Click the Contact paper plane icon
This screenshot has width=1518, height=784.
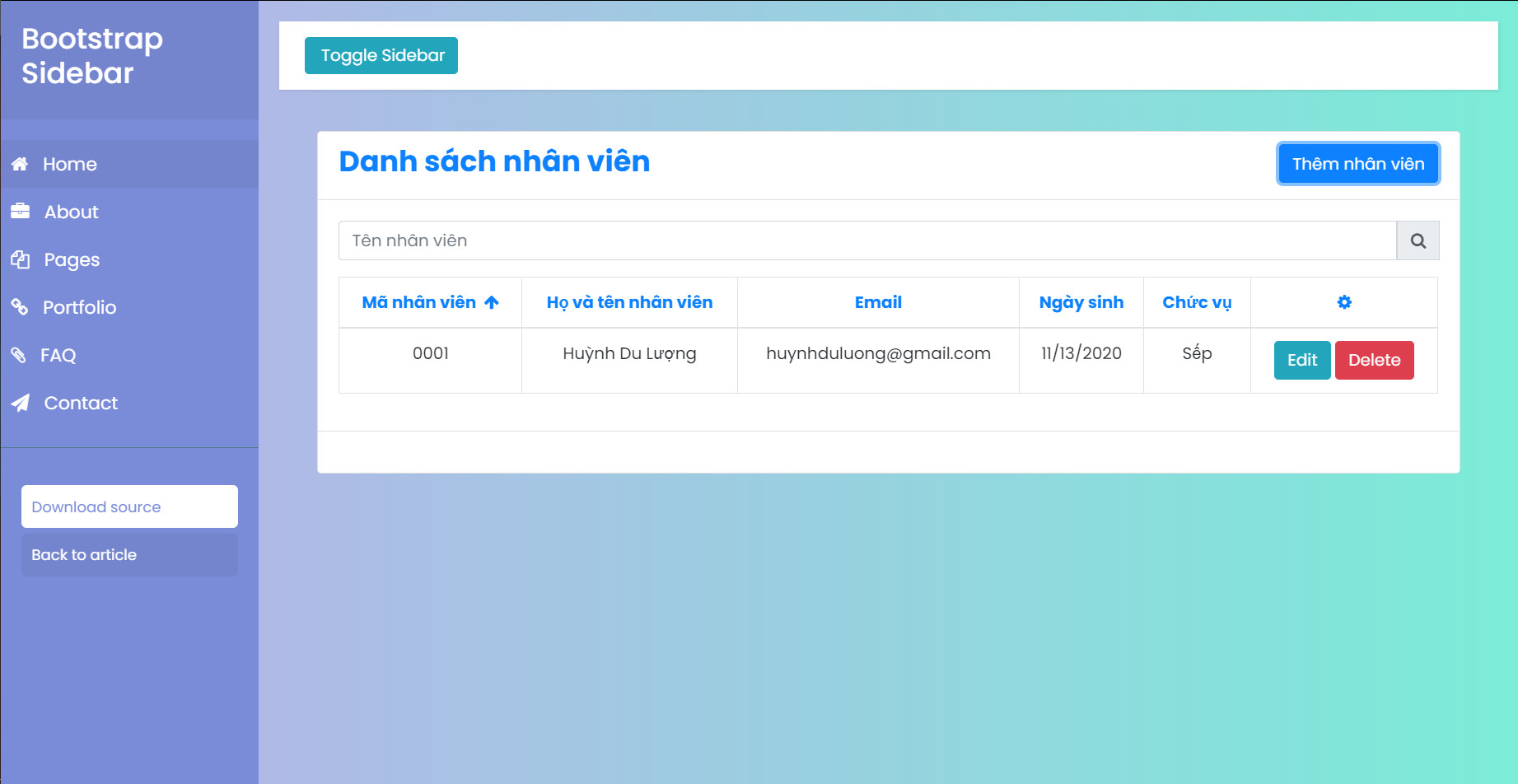pyautogui.click(x=20, y=403)
